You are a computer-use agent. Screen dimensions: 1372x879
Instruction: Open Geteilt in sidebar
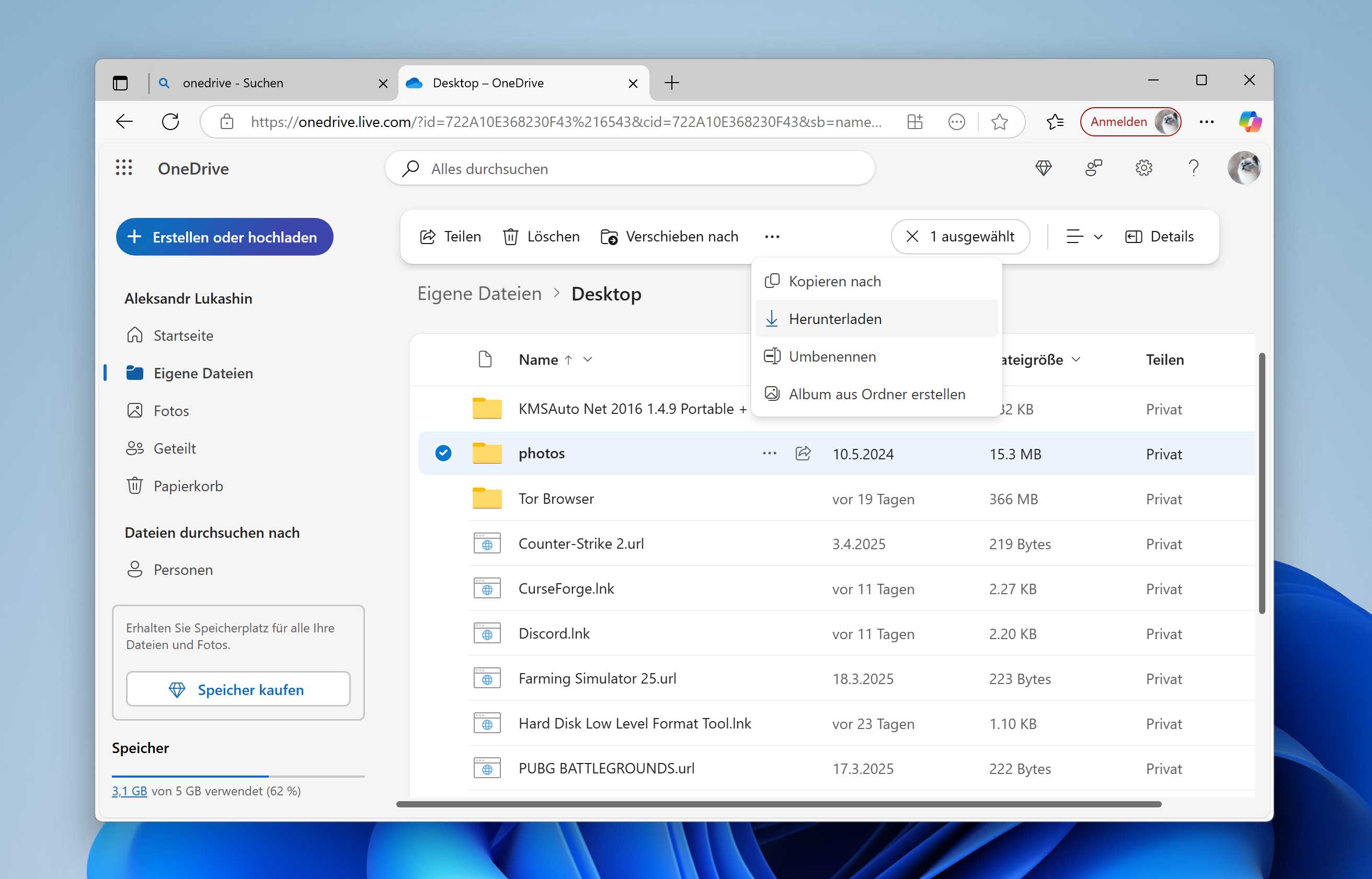click(174, 448)
